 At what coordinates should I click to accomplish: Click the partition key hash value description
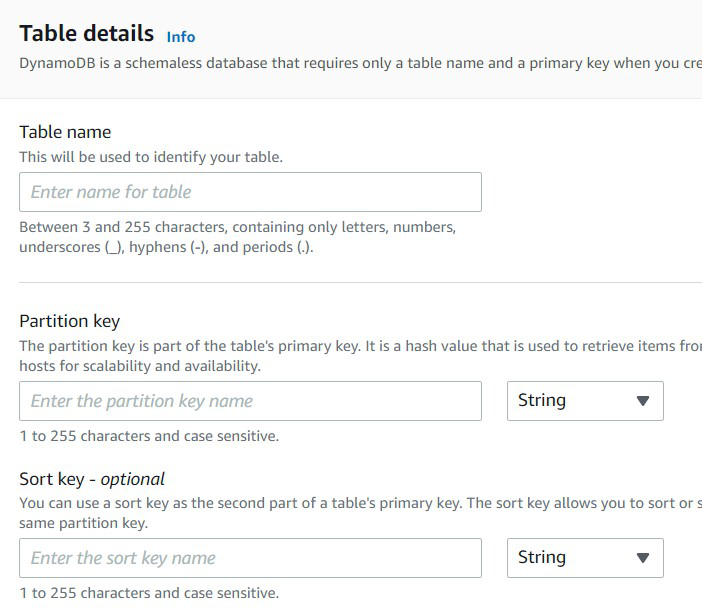click(x=360, y=356)
